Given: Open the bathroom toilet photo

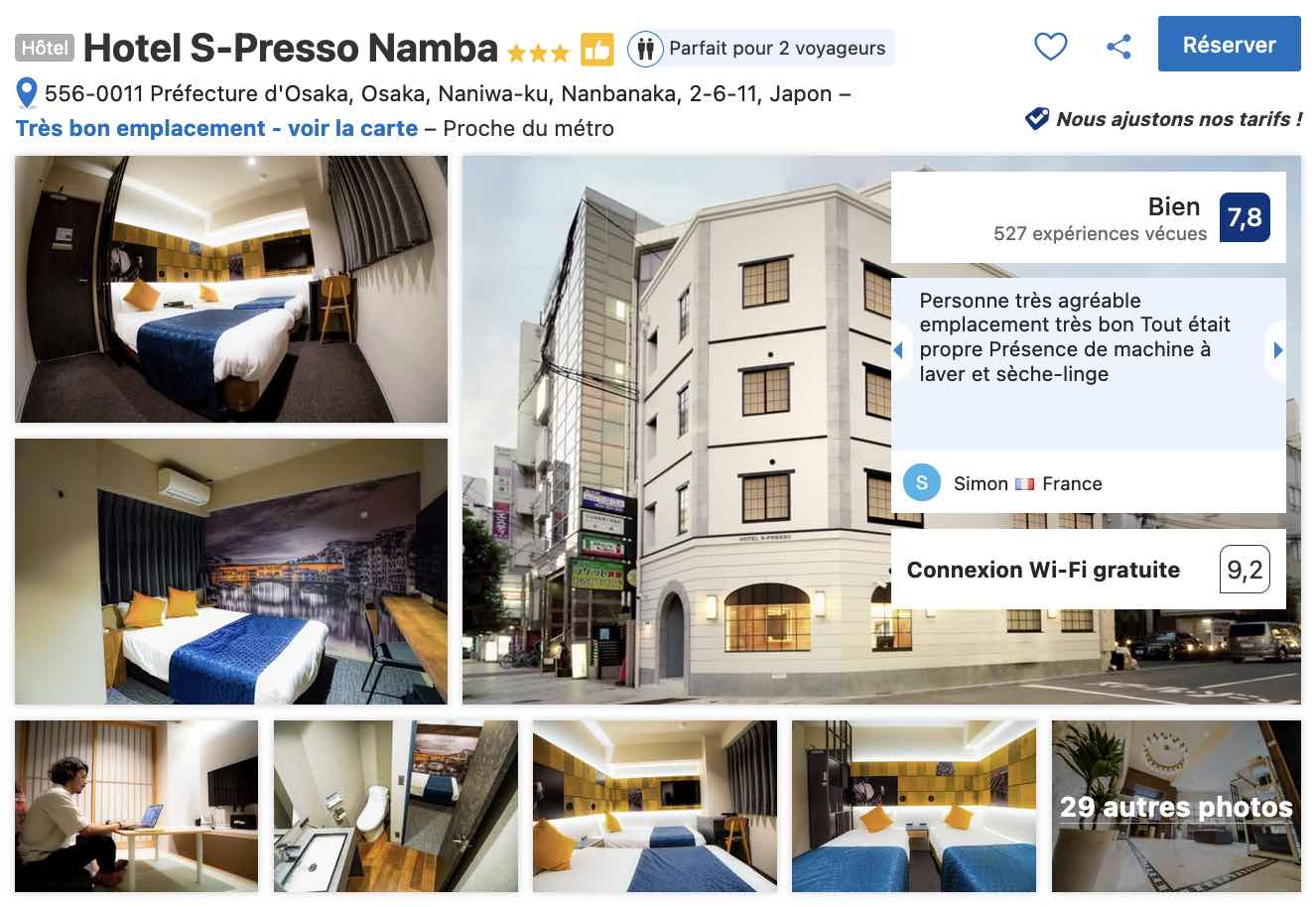Looking at the screenshot, I should 396,806.
